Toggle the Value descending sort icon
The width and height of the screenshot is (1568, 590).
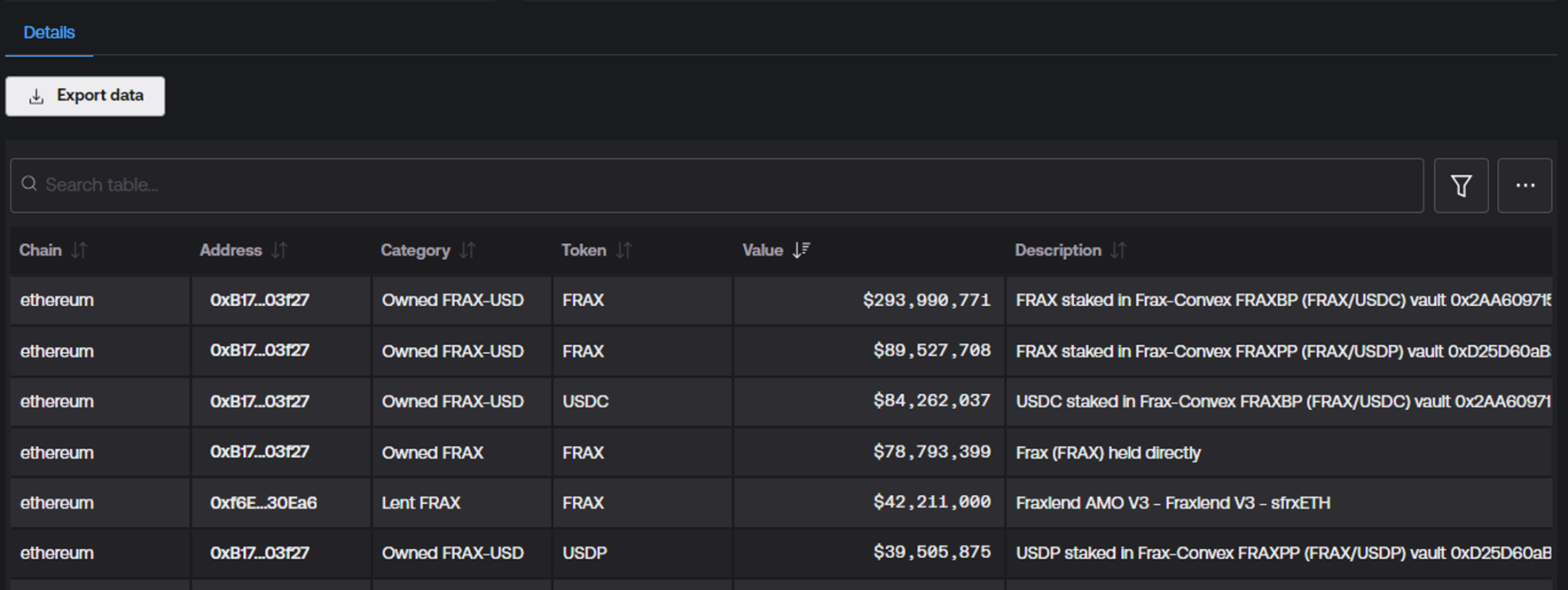801,251
